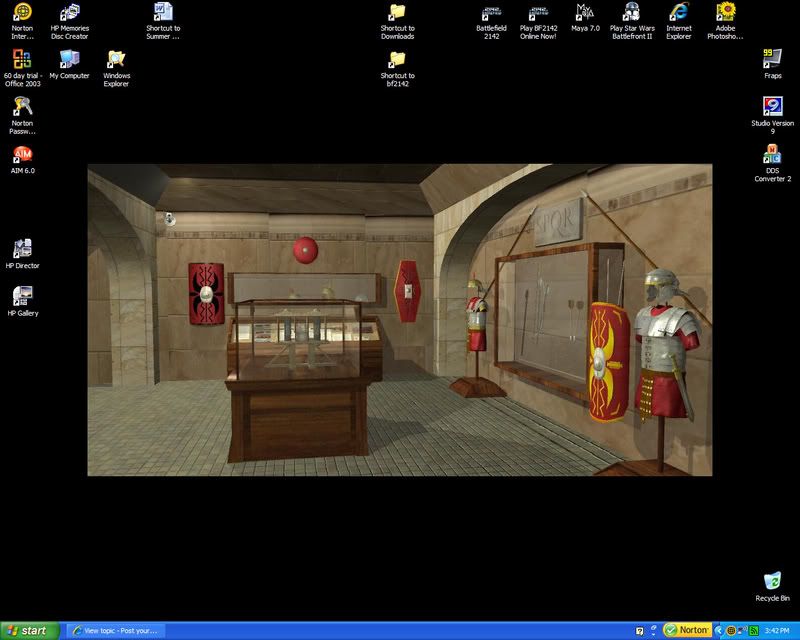Image resolution: width=800 pixels, height=640 pixels.
Task: Launch Play BF2142 Online Now! shortcut
Action: tap(538, 20)
